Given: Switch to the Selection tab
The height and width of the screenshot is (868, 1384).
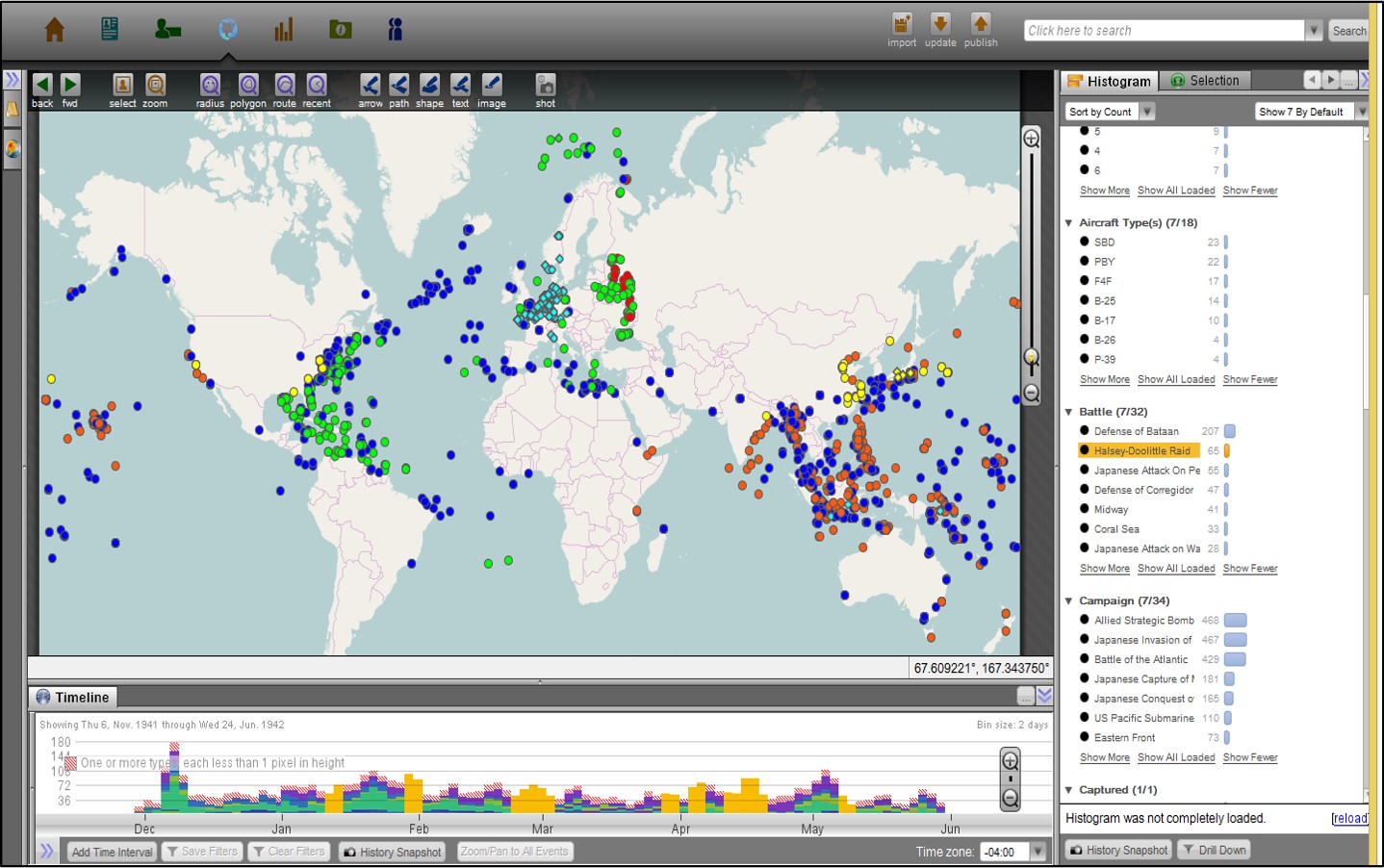Looking at the screenshot, I should click(1205, 81).
